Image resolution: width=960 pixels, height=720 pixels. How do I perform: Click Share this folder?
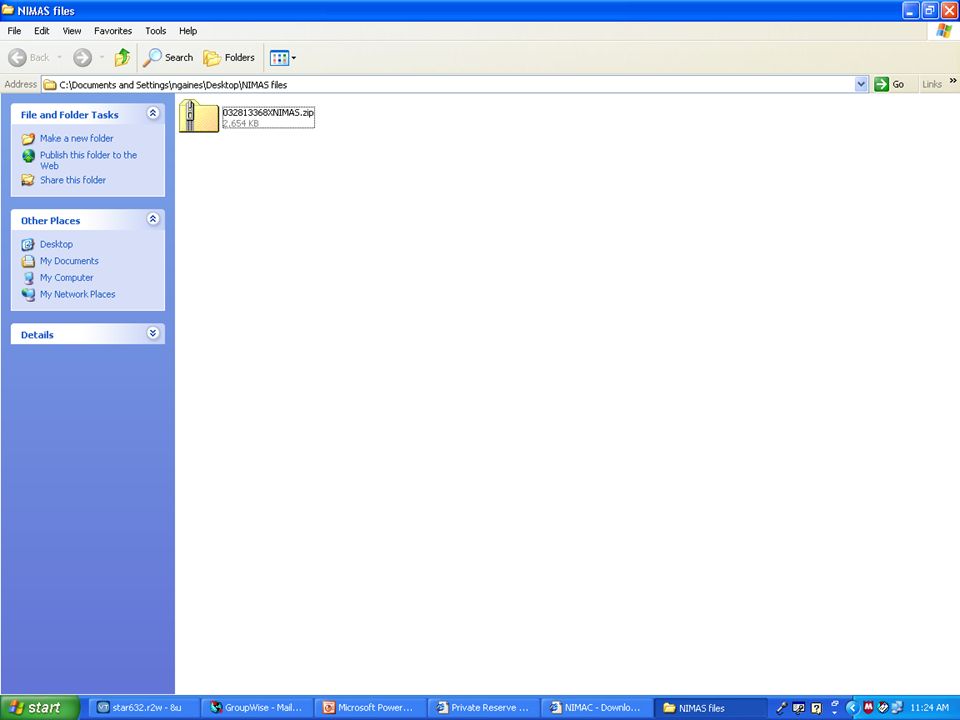[x=73, y=180]
